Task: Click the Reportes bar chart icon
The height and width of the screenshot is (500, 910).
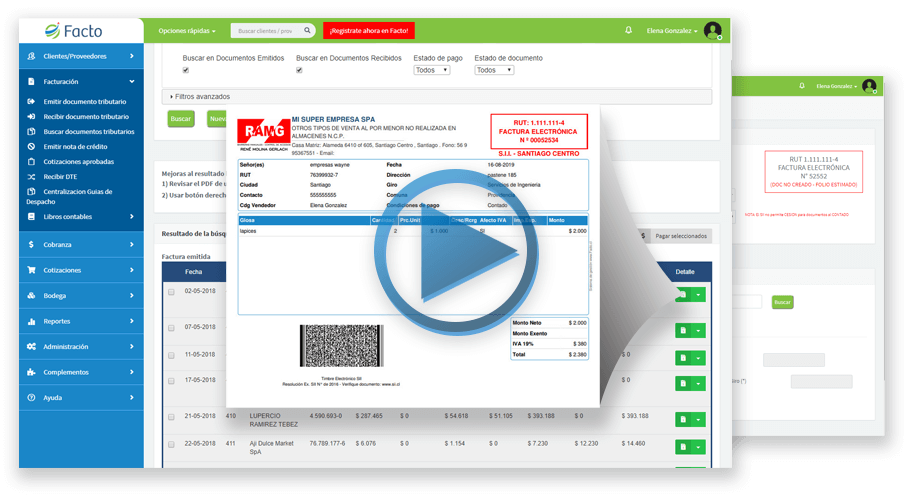Action: pyautogui.click(x=33, y=321)
